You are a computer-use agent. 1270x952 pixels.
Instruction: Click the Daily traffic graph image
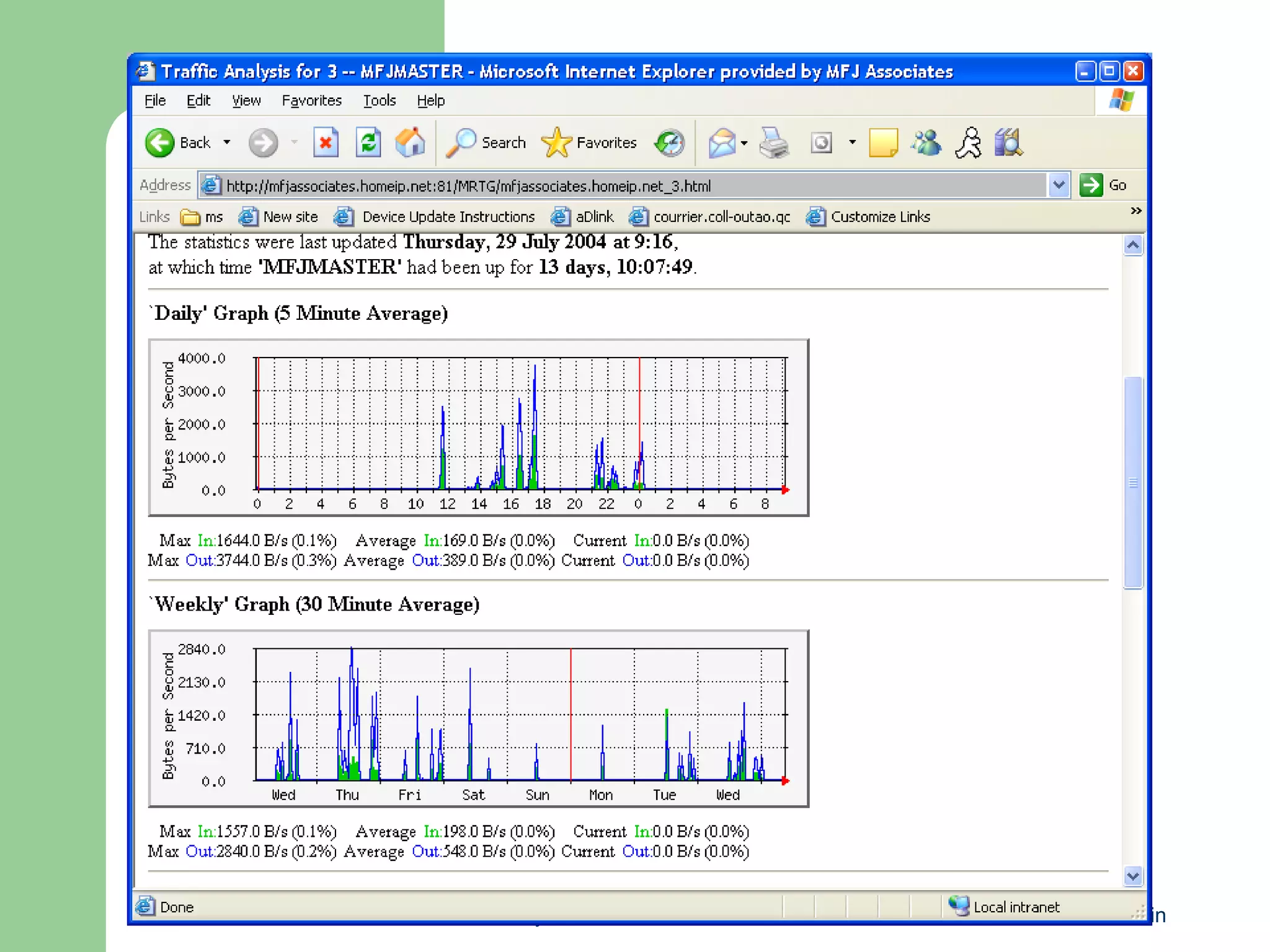[x=479, y=428]
